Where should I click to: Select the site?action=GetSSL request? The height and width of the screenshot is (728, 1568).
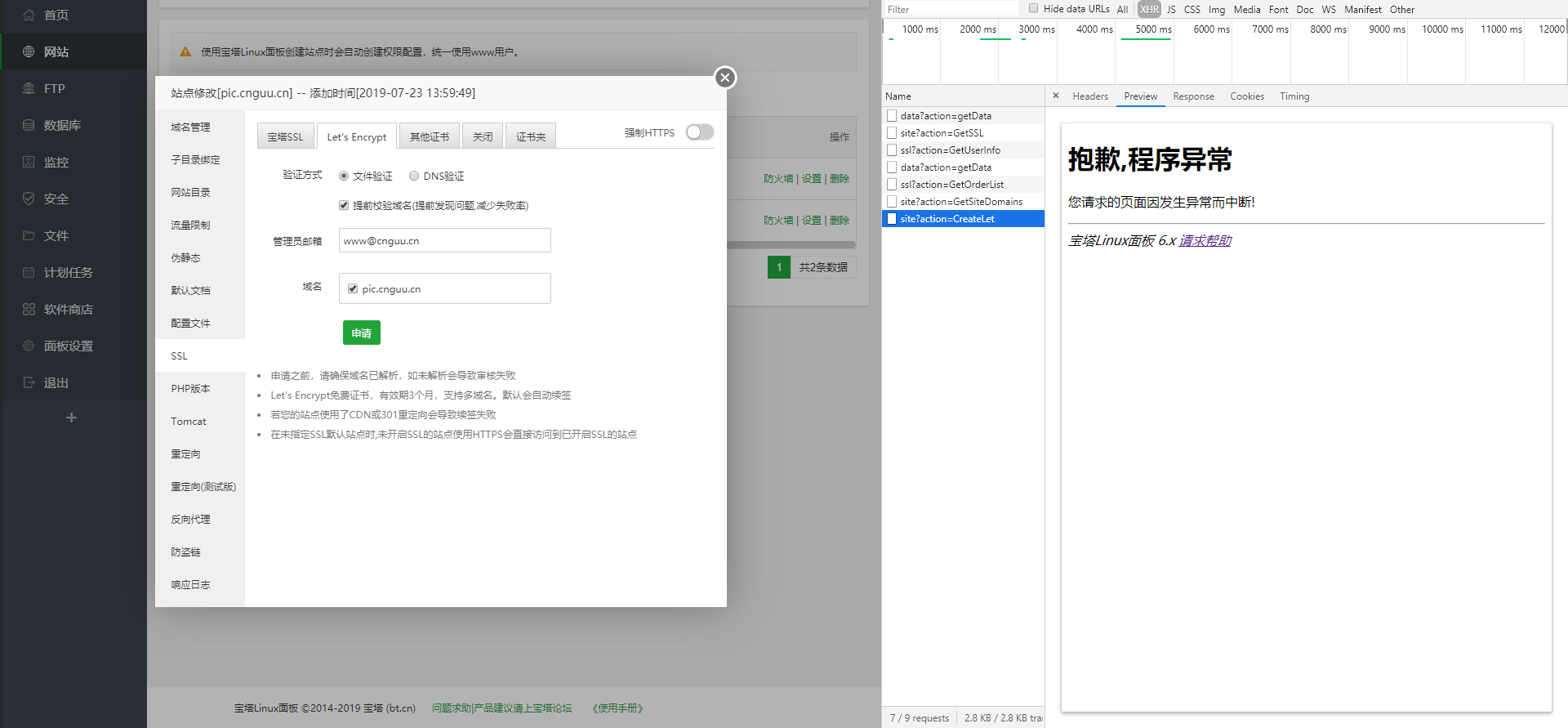point(963,133)
